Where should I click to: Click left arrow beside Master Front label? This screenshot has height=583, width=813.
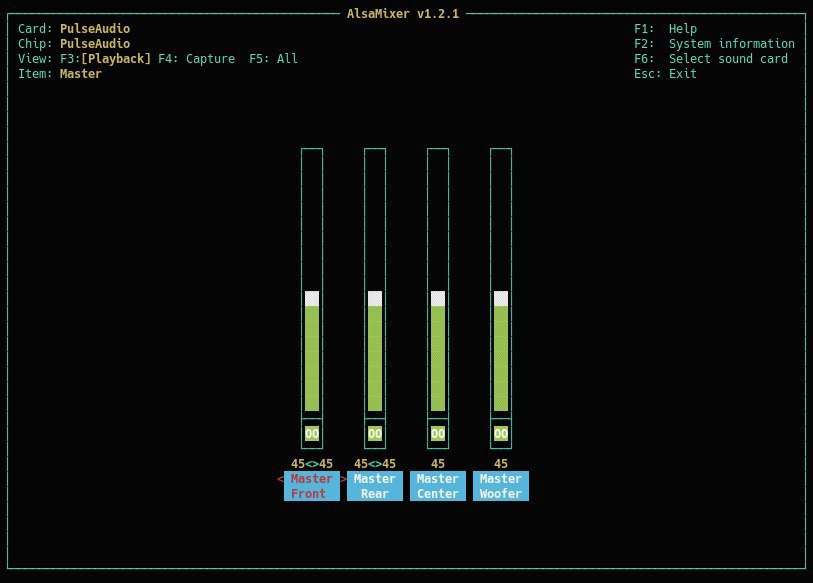tap(281, 479)
